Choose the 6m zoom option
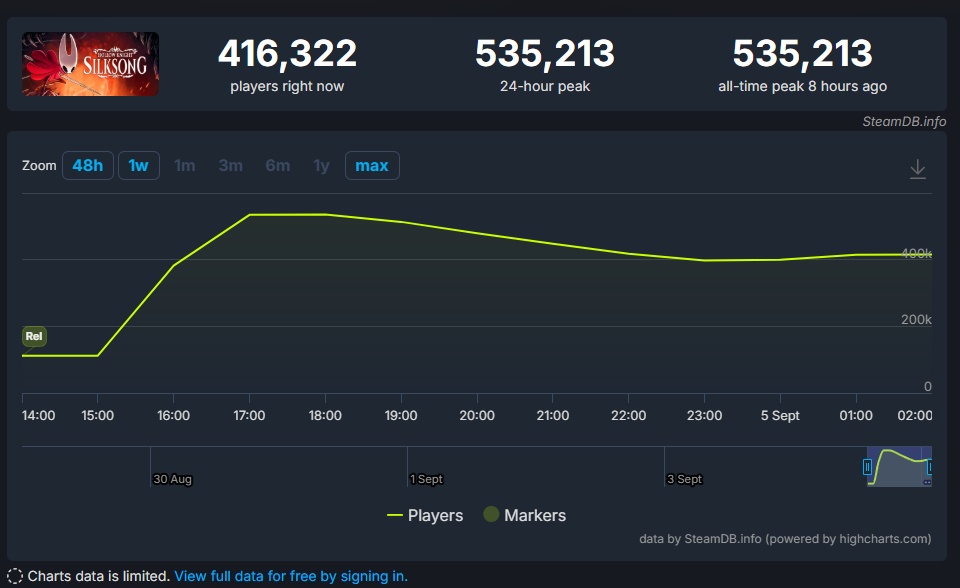The height and width of the screenshot is (588, 960). 277,165
